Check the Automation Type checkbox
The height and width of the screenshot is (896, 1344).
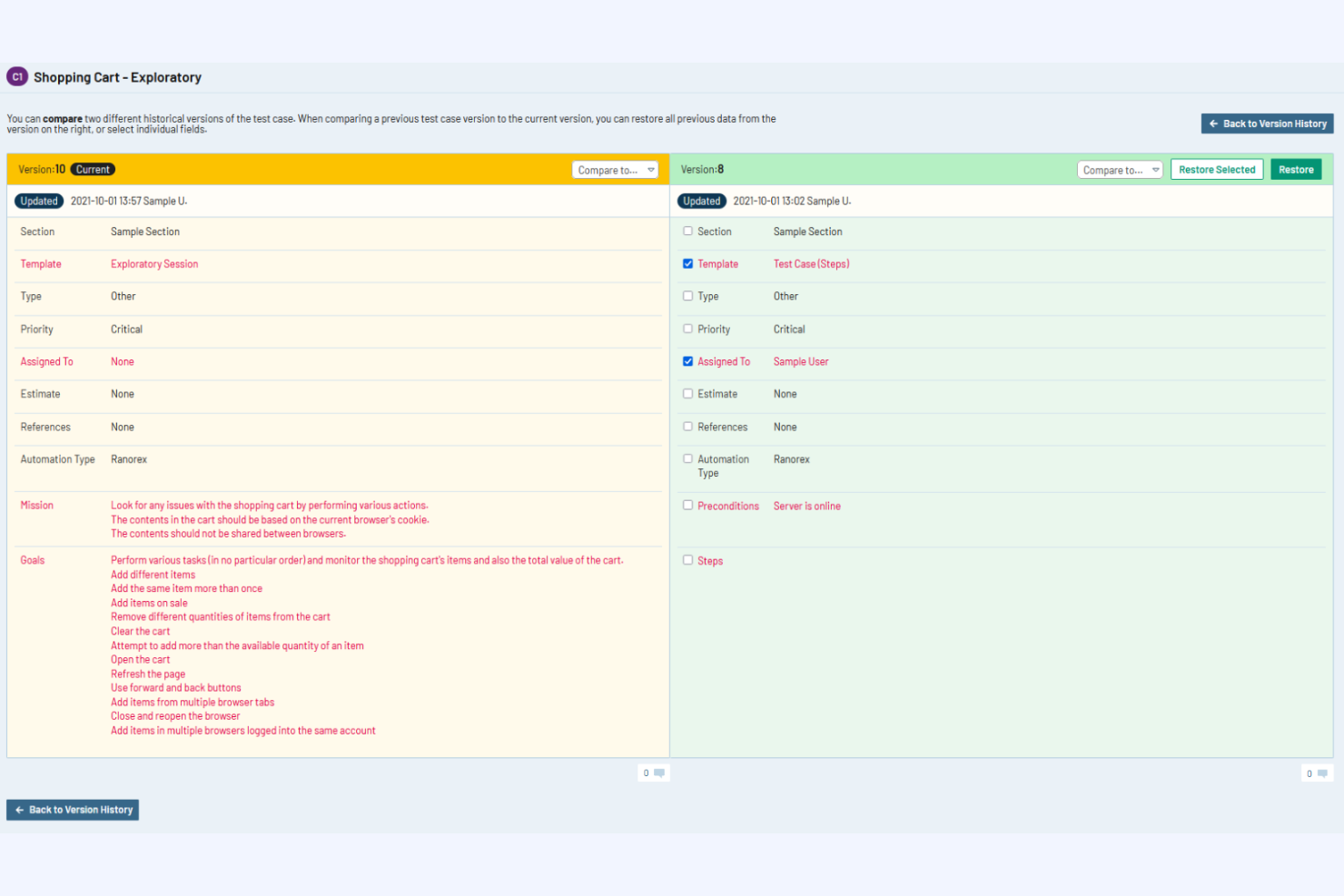[687, 458]
